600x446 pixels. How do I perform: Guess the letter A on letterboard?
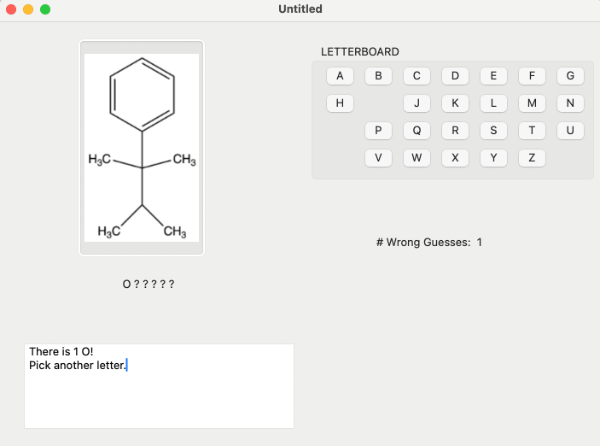pos(340,76)
